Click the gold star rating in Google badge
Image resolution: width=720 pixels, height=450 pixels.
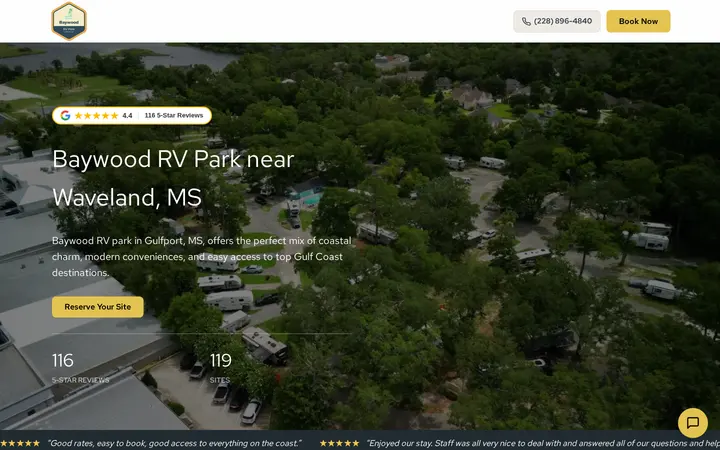[x=96, y=116]
